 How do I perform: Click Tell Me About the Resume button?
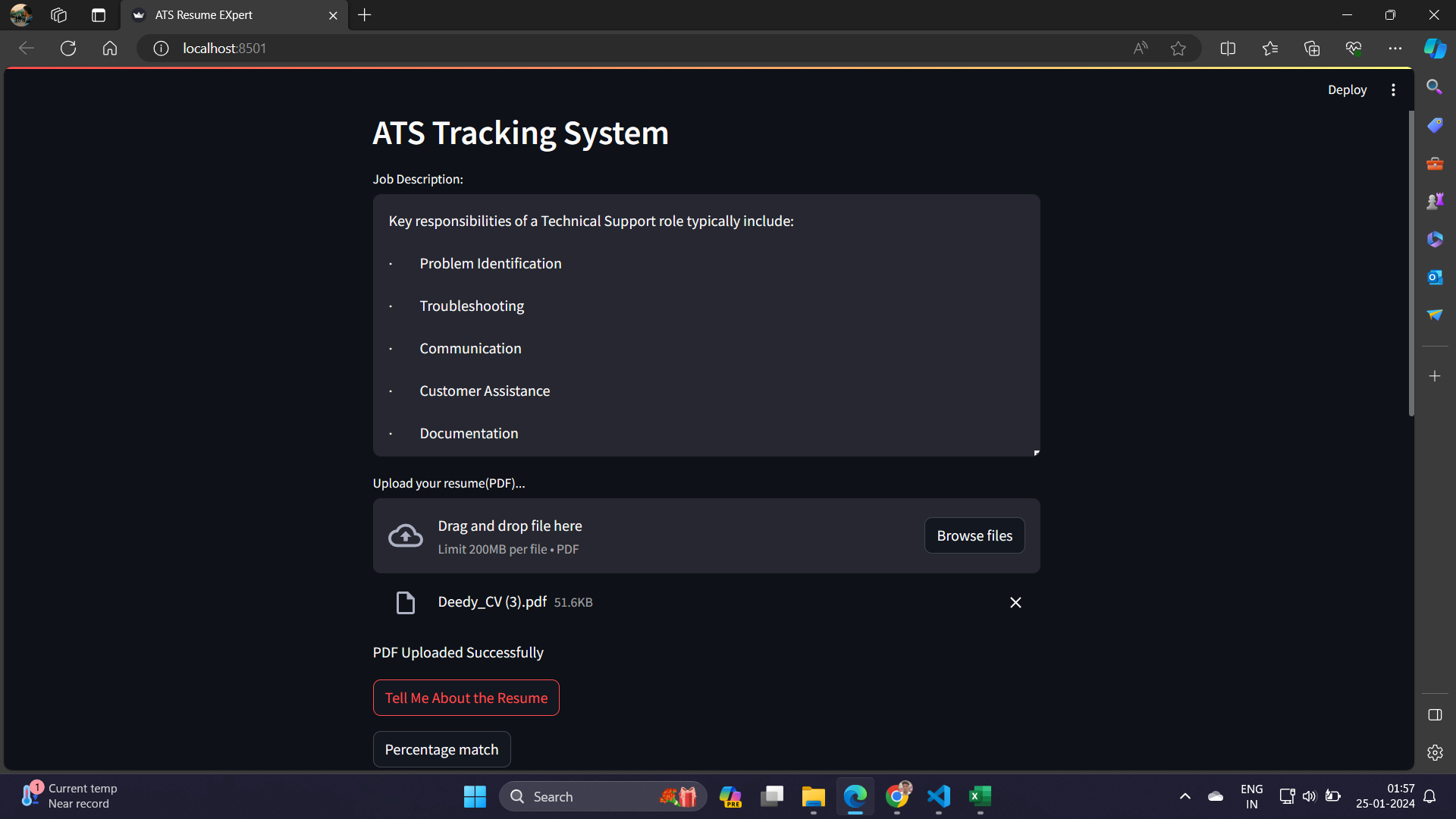point(466,698)
